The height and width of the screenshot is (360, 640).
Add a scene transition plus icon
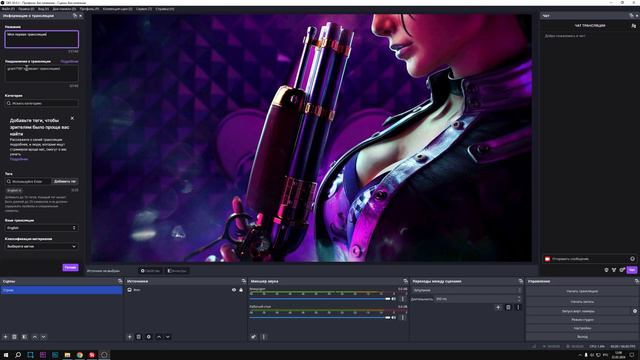[x=498, y=307]
